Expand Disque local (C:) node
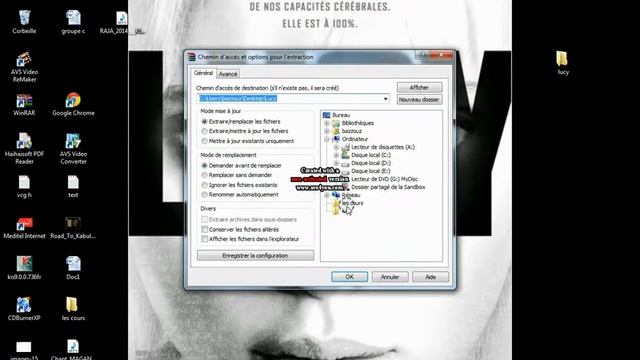Image resolution: width=640 pixels, height=360 pixels. point(336,155)
